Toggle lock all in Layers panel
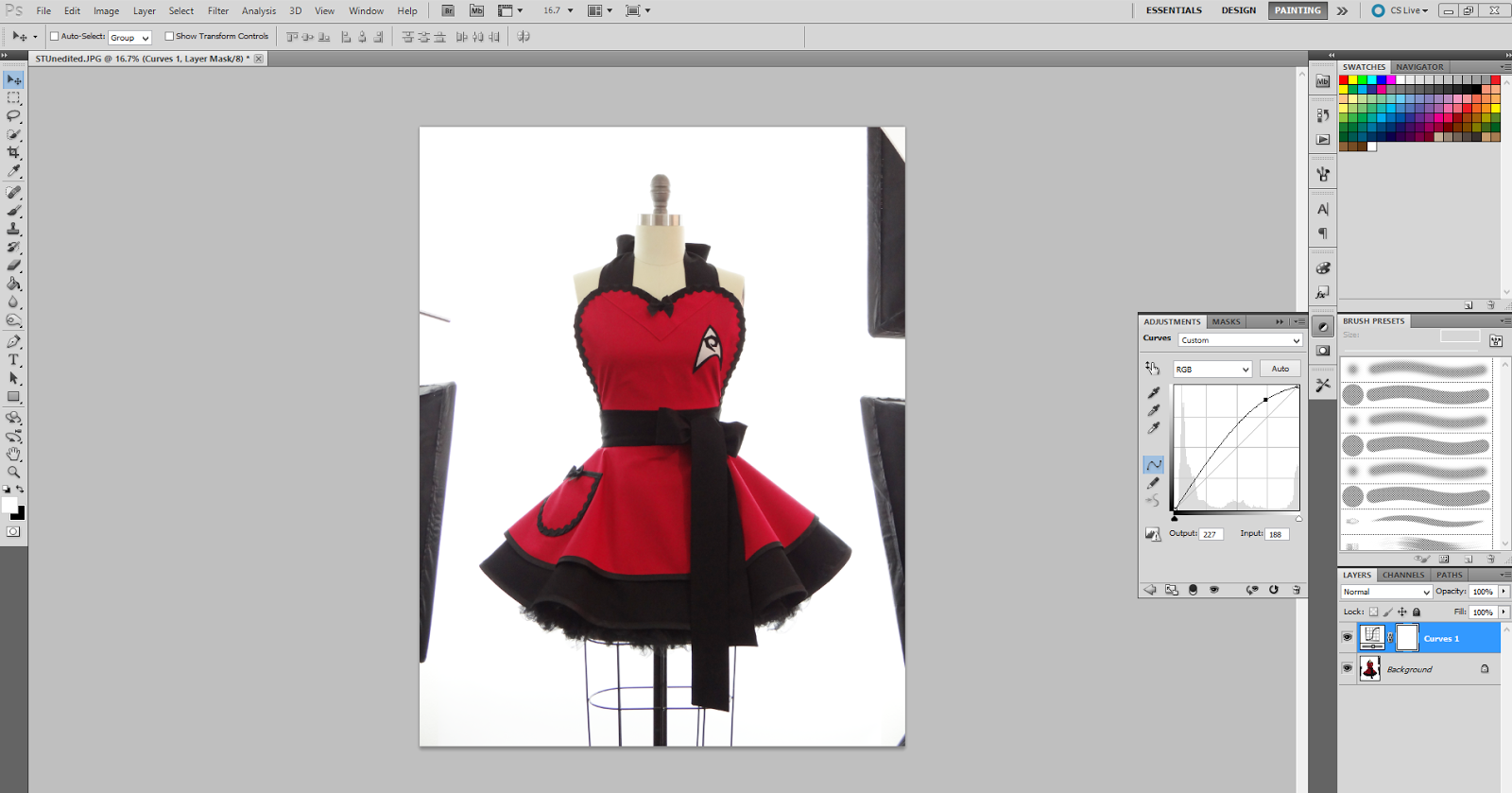The width and height of the screenshot is (1512, 793). (1417, 612)
